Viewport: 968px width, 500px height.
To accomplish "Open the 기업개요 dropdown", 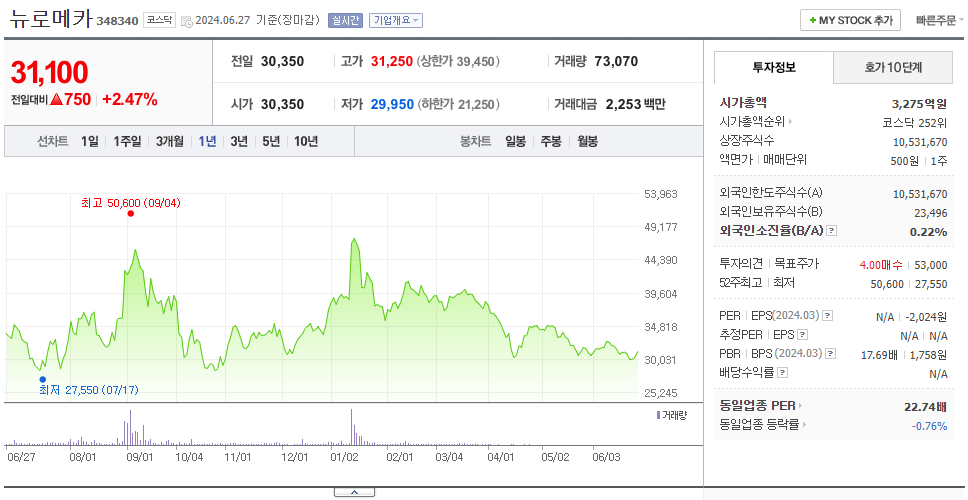I will pos(396,20).
